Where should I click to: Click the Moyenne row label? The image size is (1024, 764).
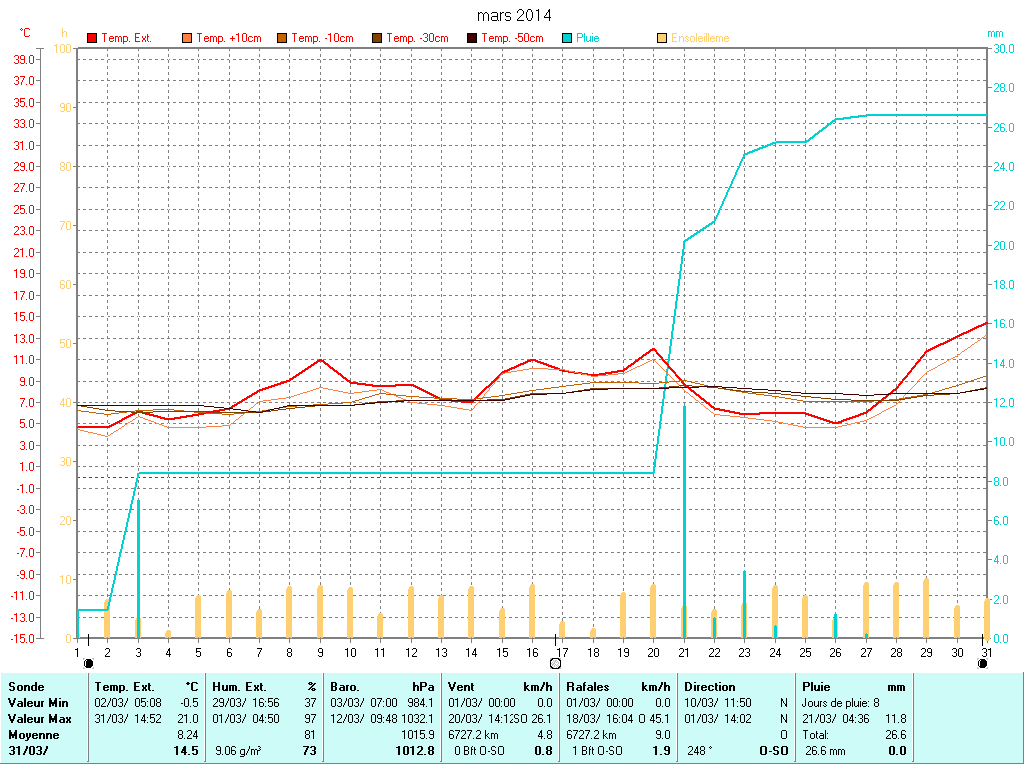(x=33, y=734)
